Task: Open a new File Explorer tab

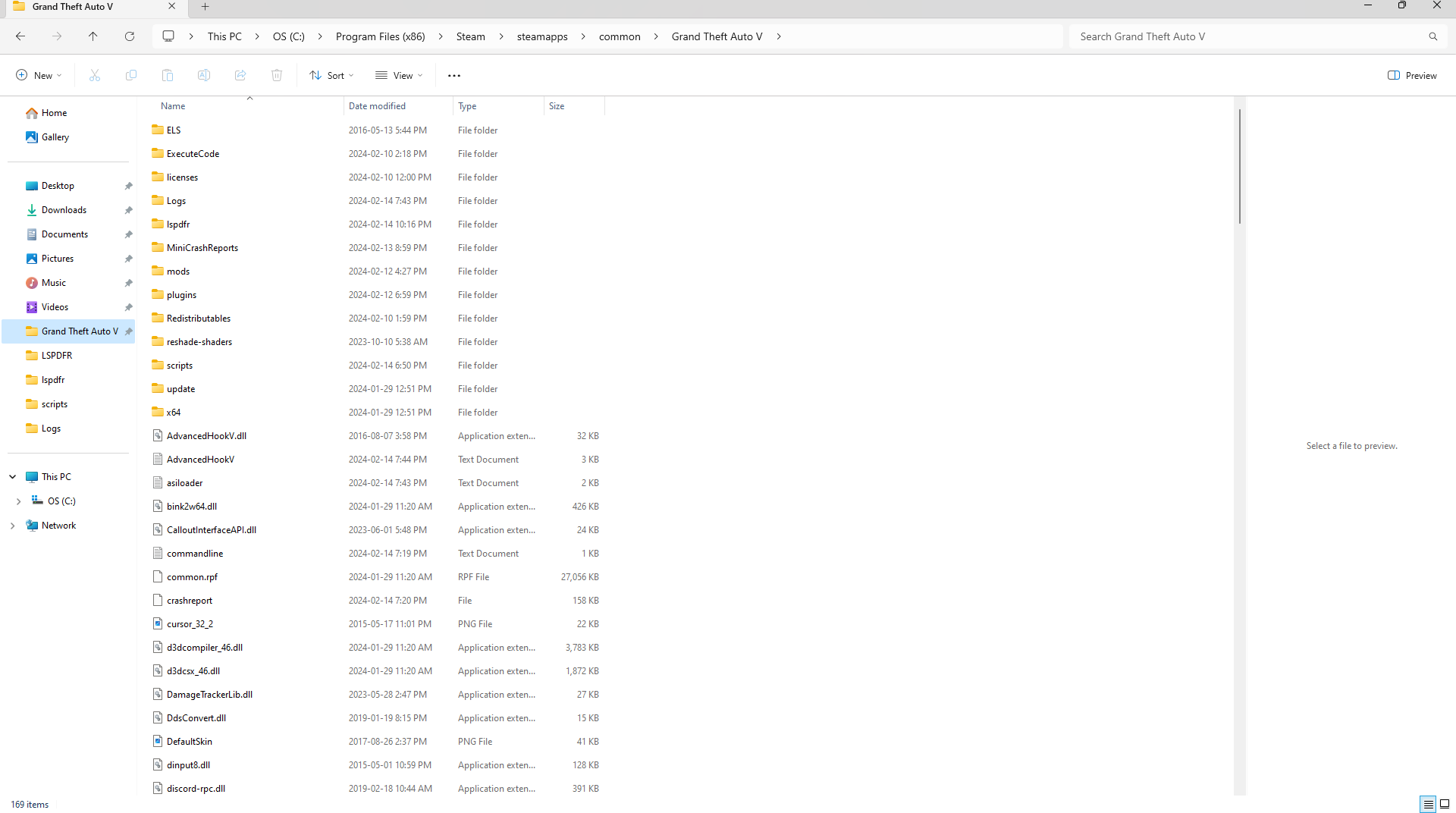Action: point(206,7)
